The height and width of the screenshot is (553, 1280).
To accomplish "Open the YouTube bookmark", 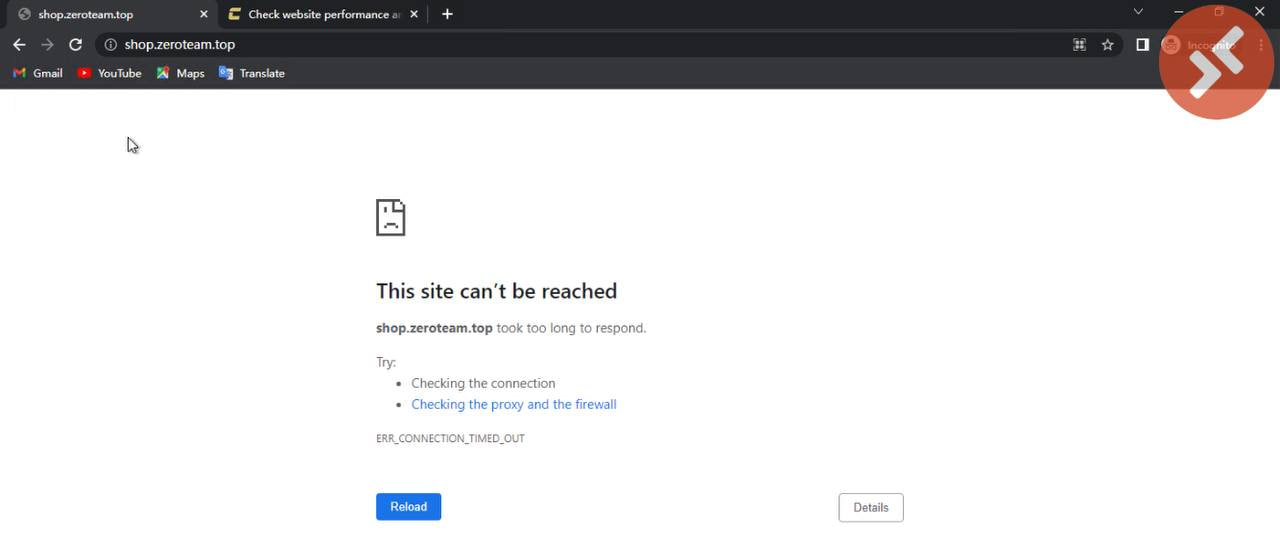I will (109, 73).
